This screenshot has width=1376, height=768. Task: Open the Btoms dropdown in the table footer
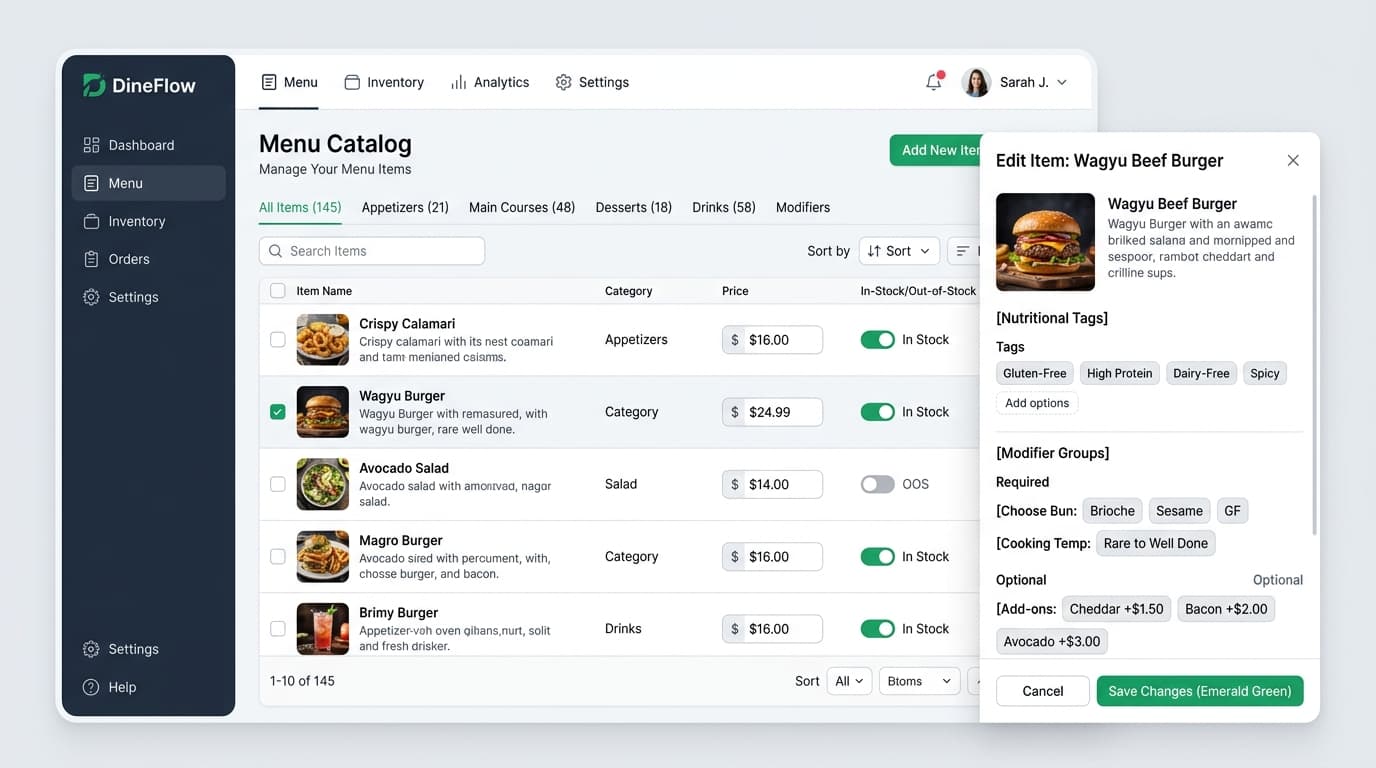coord(919,681)
